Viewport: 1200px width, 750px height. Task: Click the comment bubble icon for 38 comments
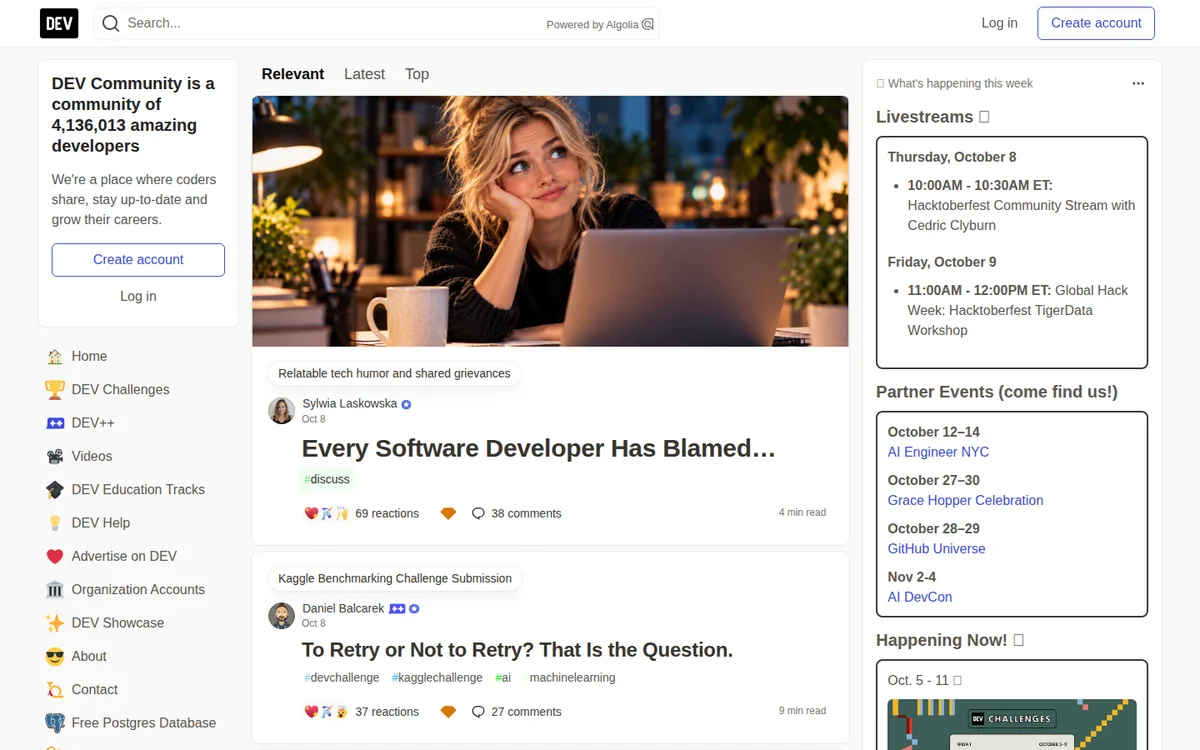coord(478,513)
